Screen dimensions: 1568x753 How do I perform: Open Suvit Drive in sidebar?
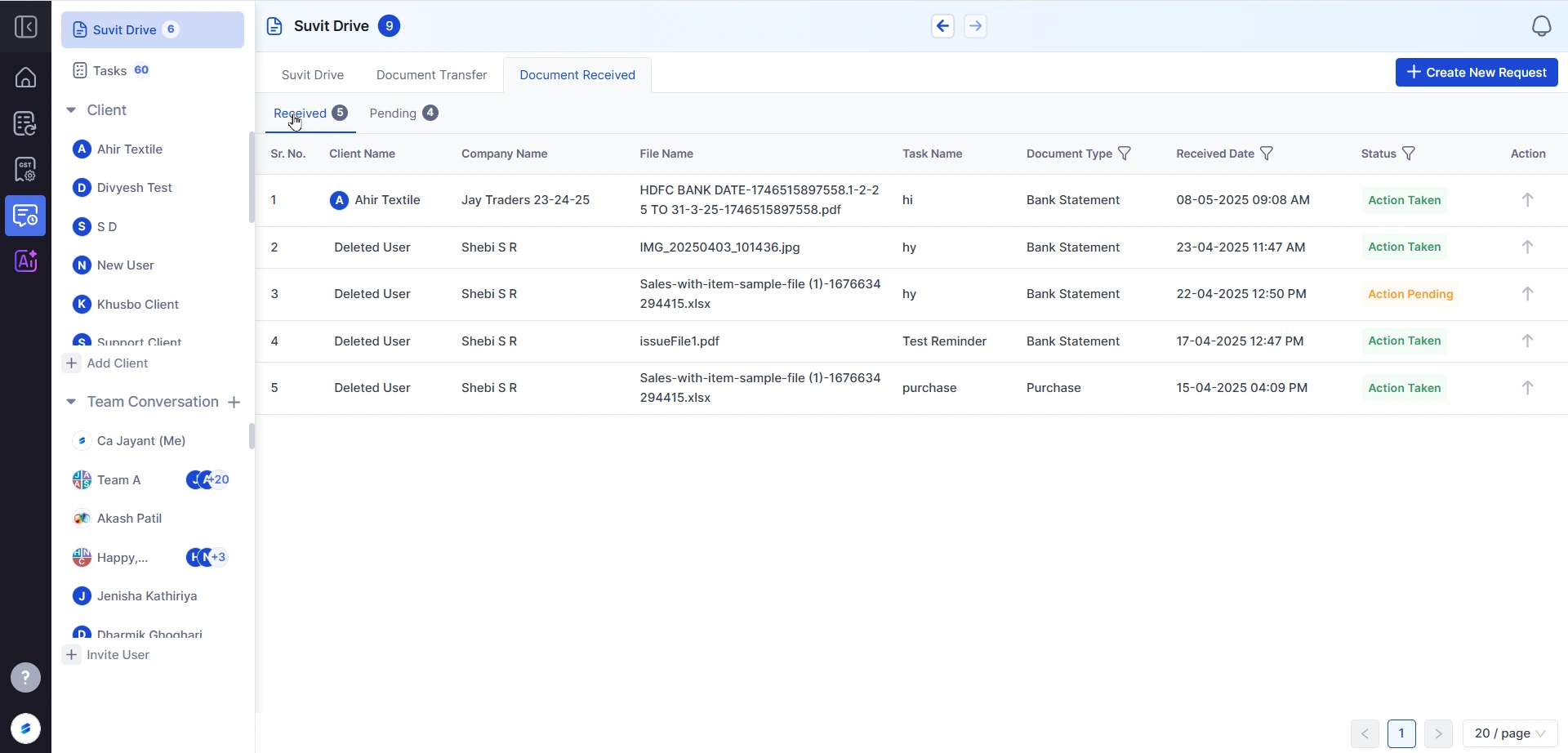153,29
